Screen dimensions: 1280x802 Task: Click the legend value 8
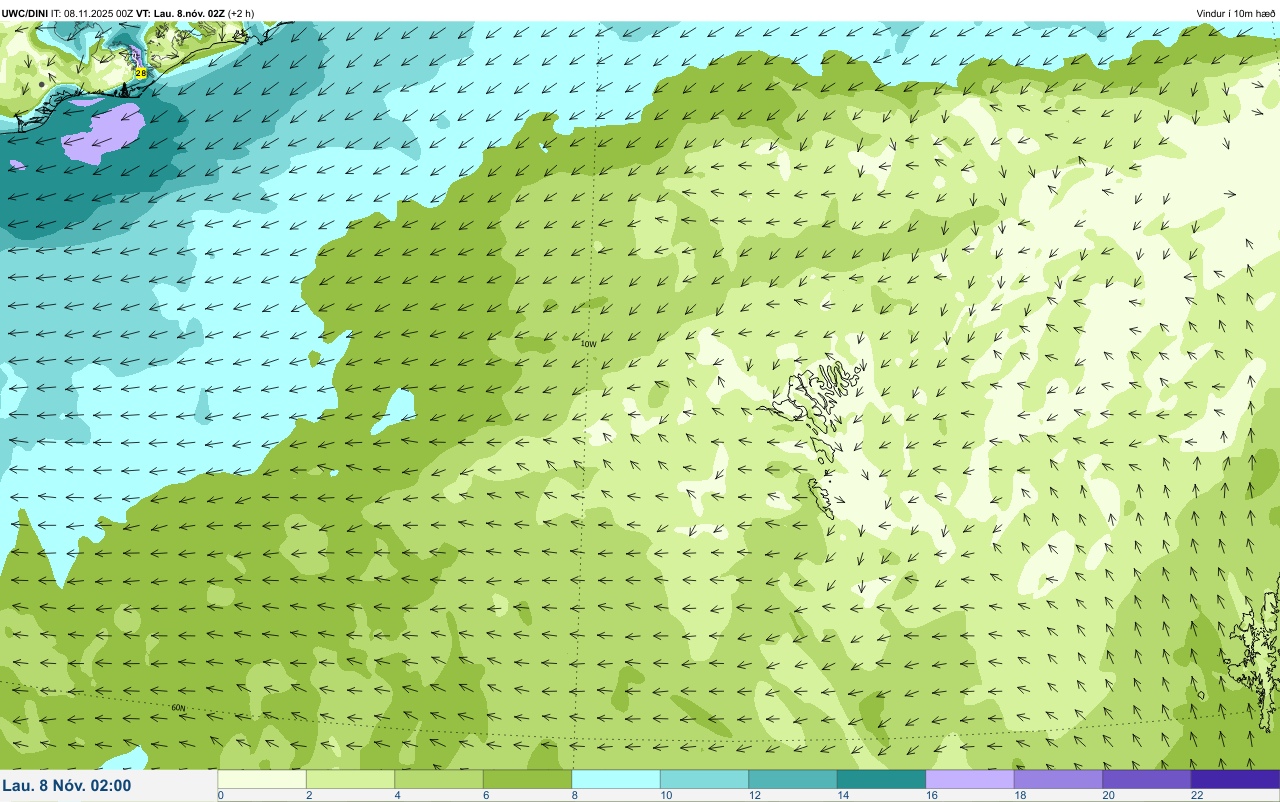[x=574, y=796]
